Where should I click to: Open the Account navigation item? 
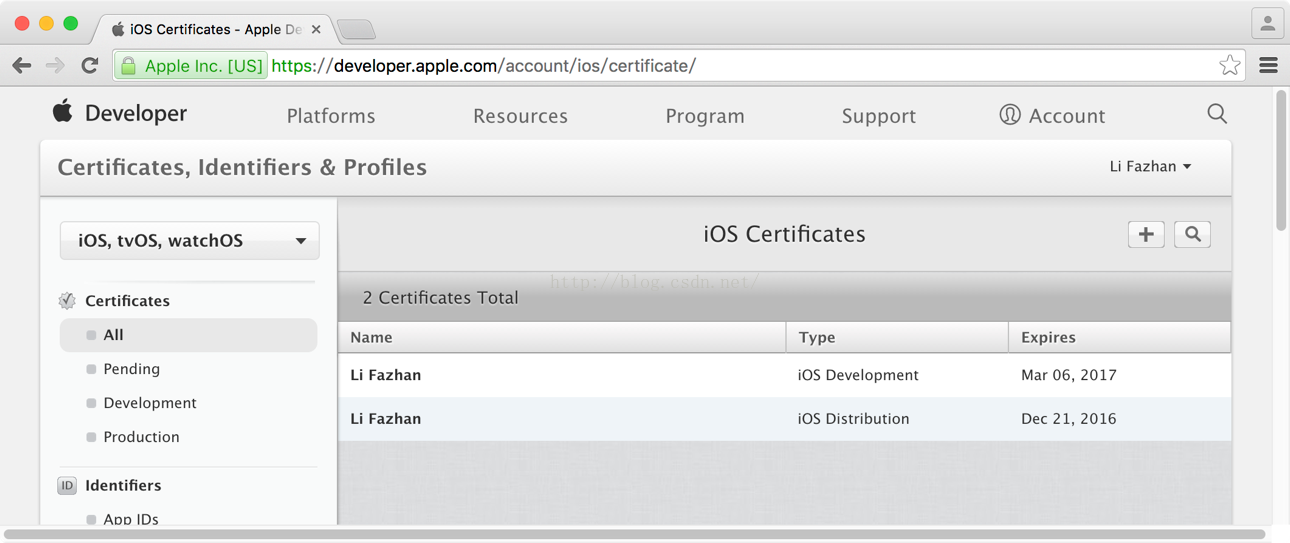tap(1052, 116)
